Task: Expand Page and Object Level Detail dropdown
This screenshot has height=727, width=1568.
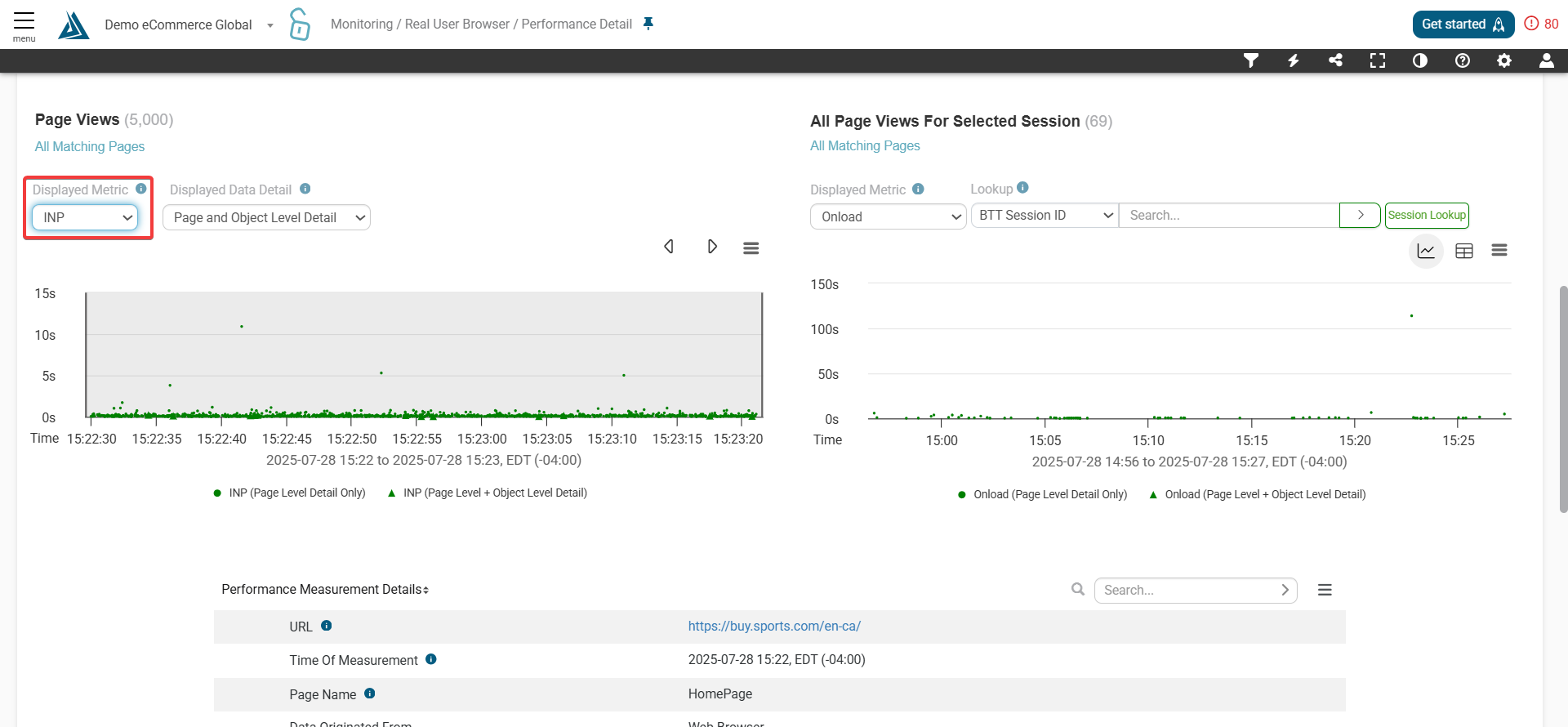Action: pos(266,217)
